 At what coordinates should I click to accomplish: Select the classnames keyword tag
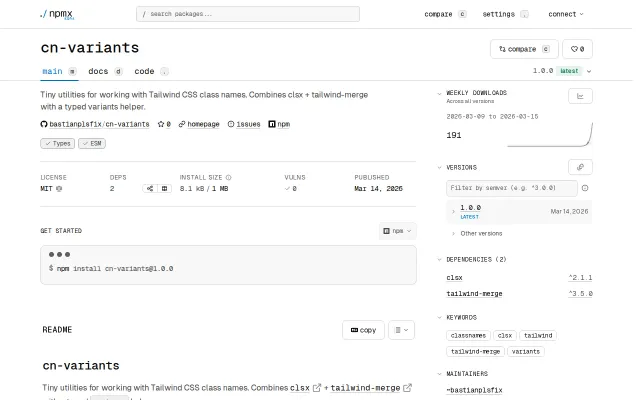(468, 336)
